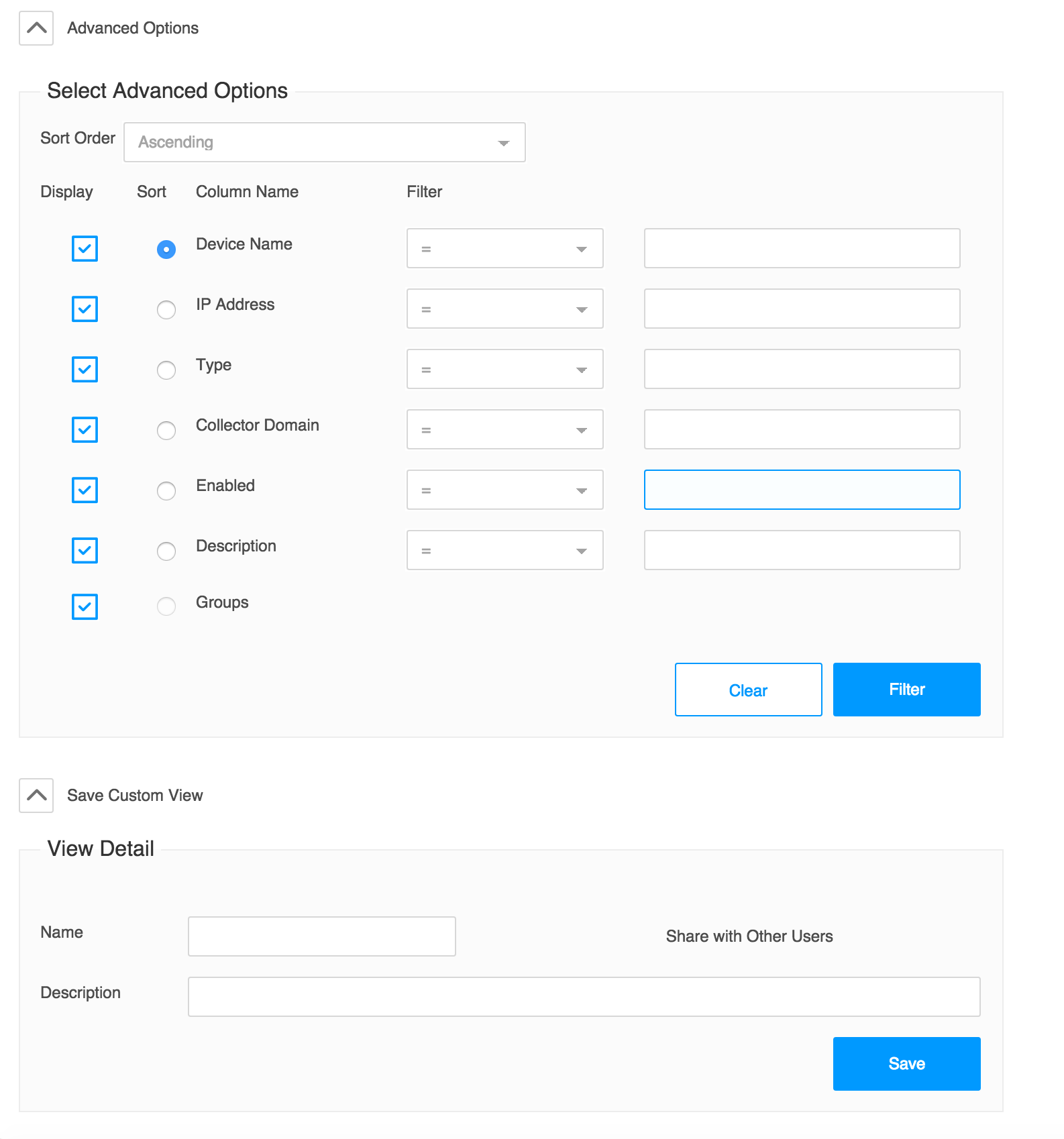Click the Clear button
Screen dimensions: 1064x1139
pyautogui.click(x=748, y=690)
